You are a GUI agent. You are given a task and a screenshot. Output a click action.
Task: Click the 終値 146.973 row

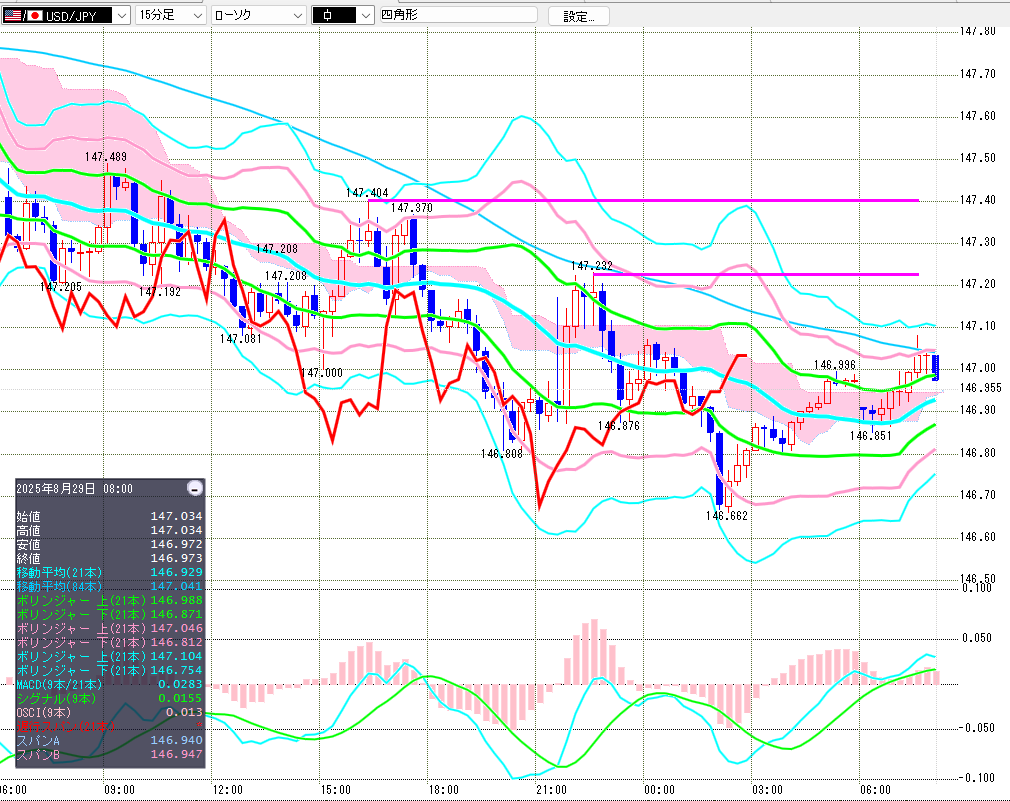[x=110, y=559]
